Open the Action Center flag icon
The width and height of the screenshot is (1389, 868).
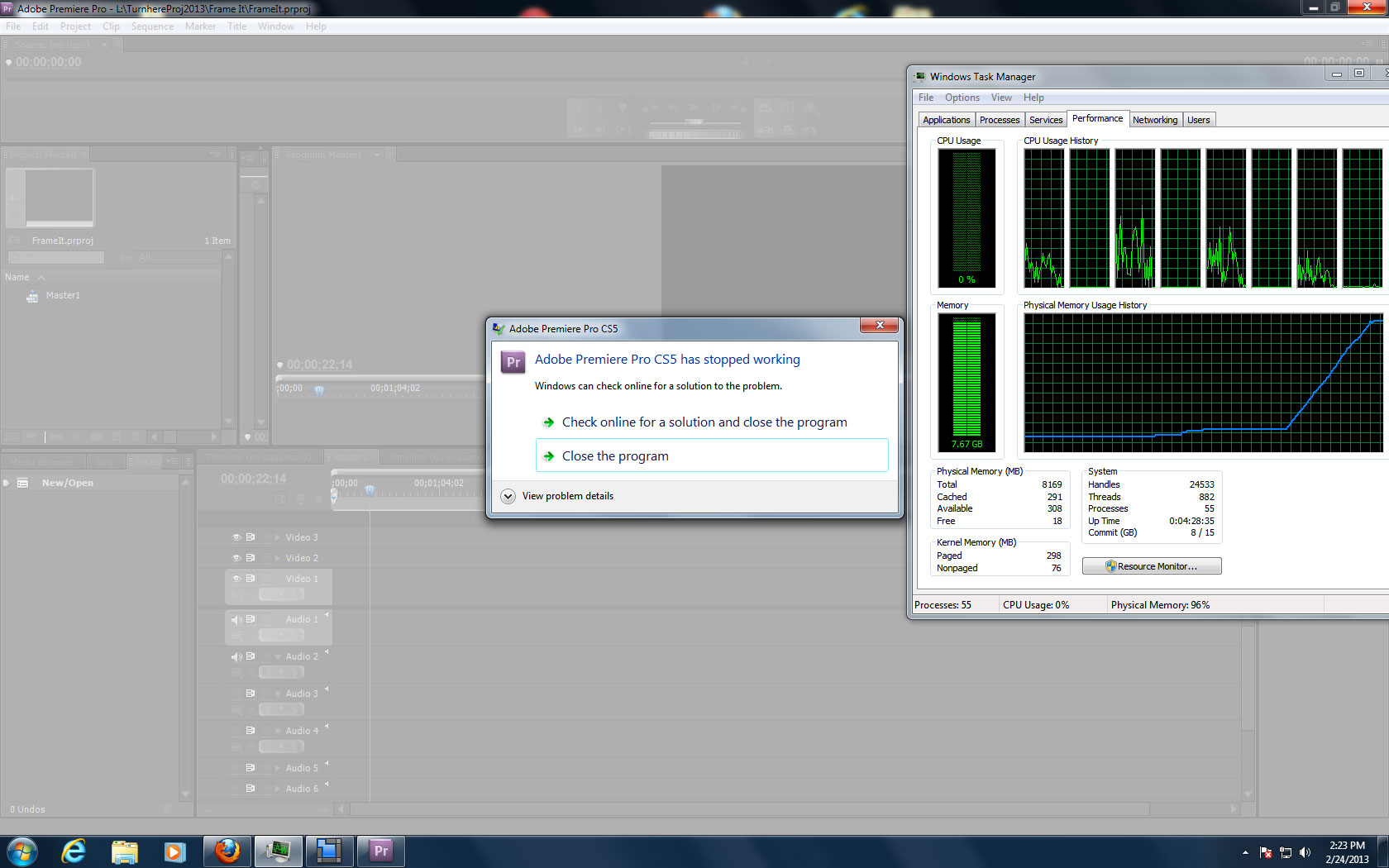coord(1265,852)
